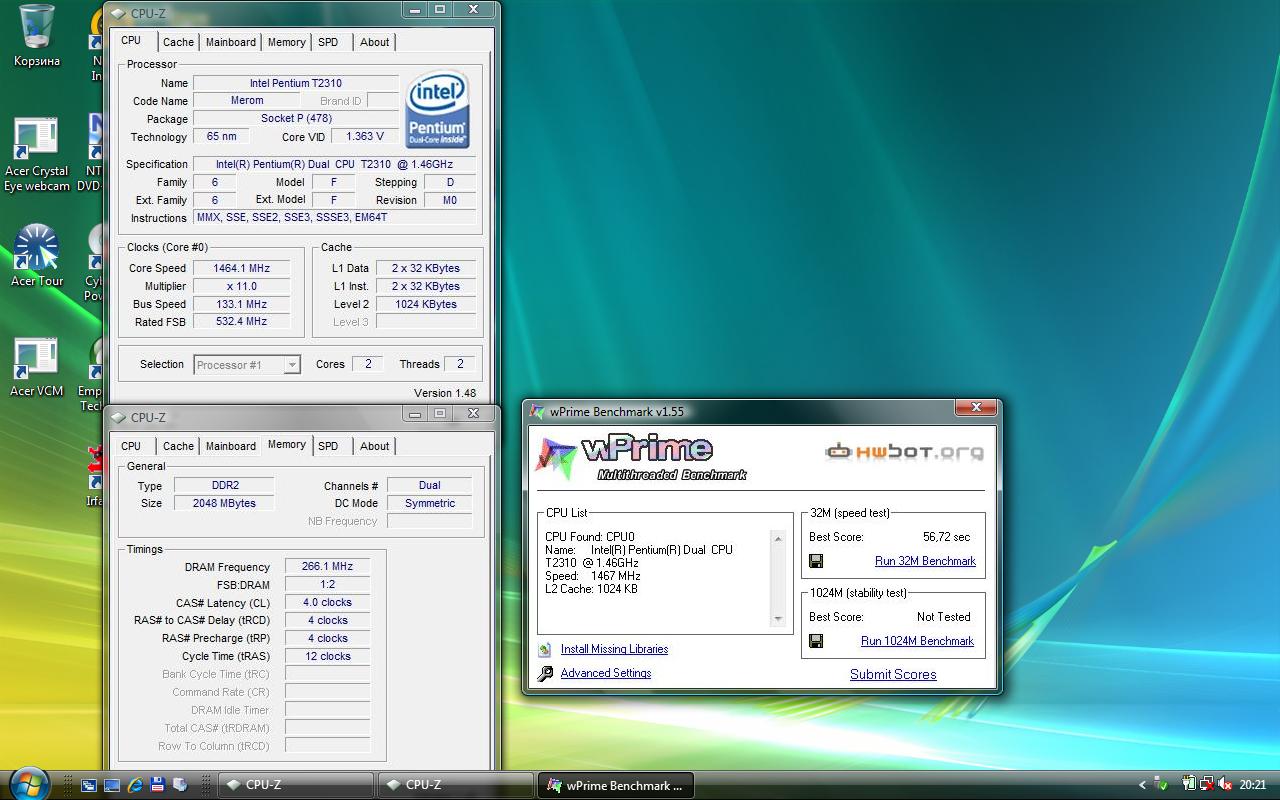Click the Intel Pentium logo in CPU-Z
The image size is (1280, 800).
point(438,110)
